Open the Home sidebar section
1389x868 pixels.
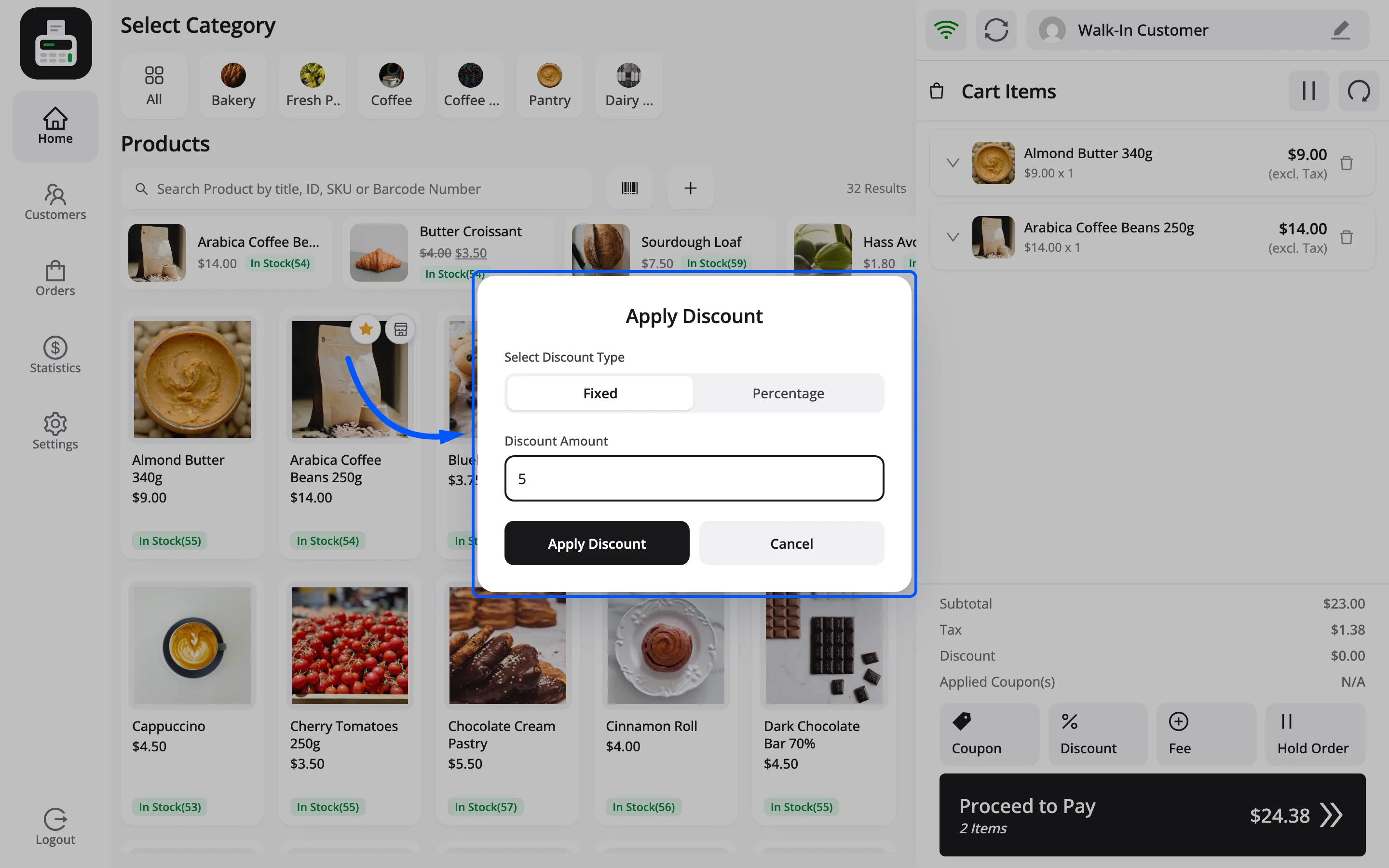coord(55,126)
